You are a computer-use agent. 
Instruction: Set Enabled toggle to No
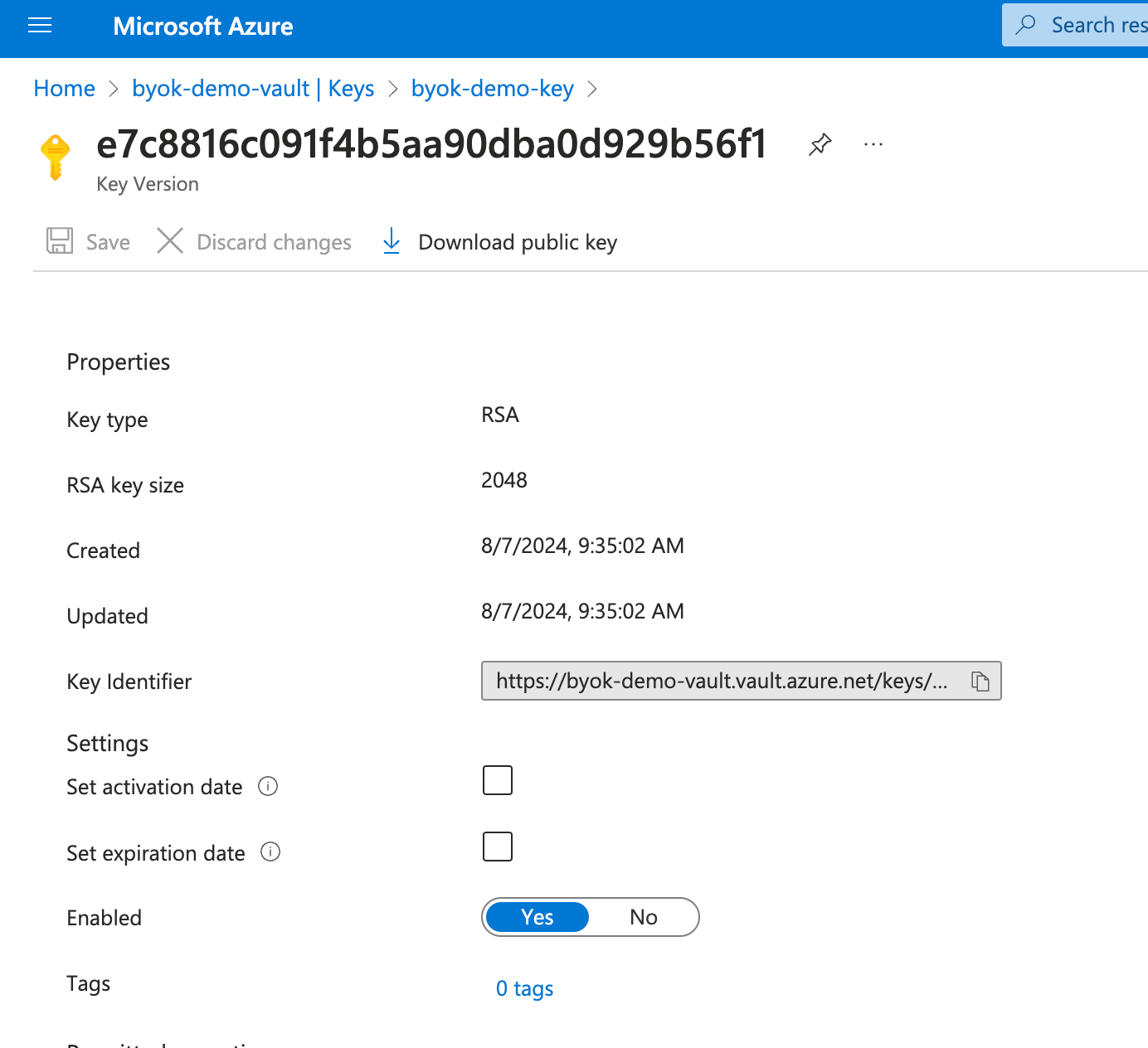coord(644,917)
